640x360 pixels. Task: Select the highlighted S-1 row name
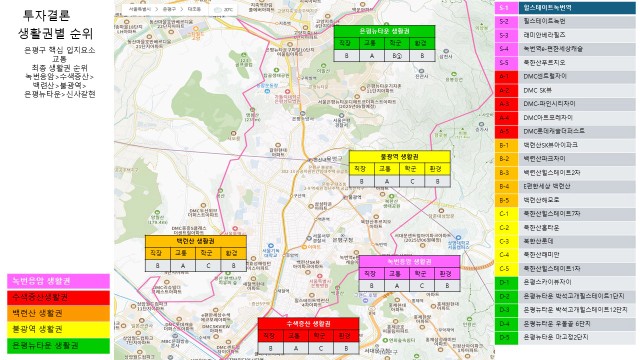577,8
